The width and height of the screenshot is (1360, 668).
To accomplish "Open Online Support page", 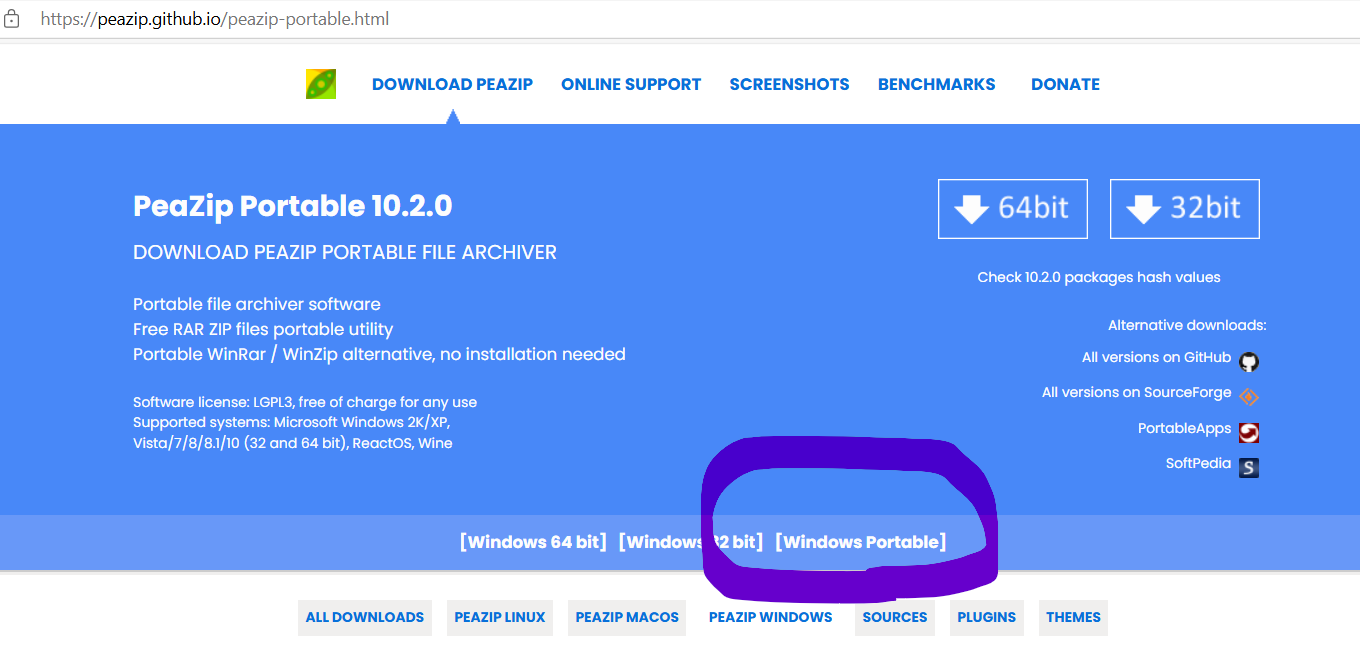I will [631, 84].
